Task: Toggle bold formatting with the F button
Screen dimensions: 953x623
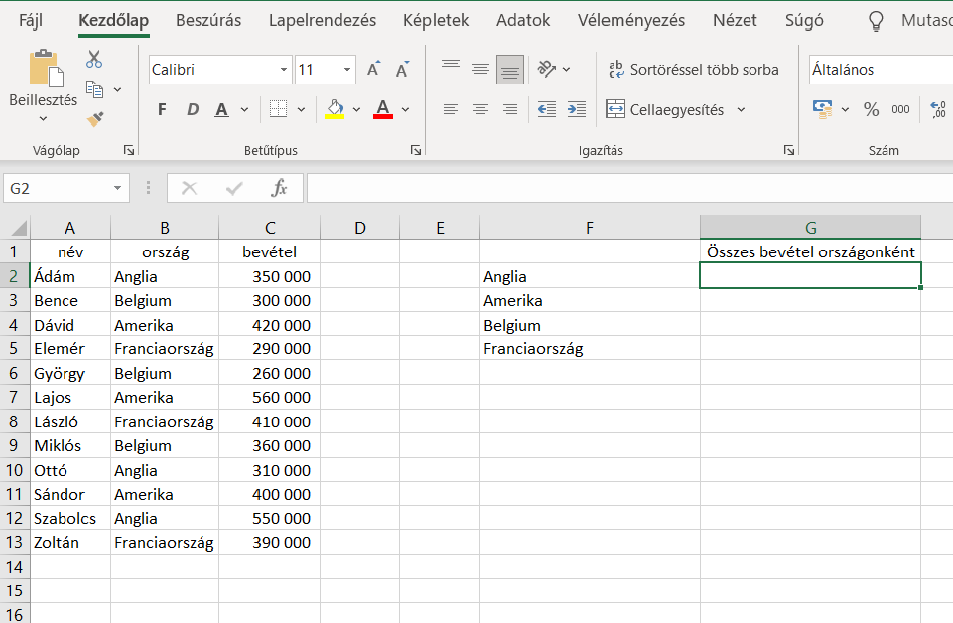Action: coord(162,110)
